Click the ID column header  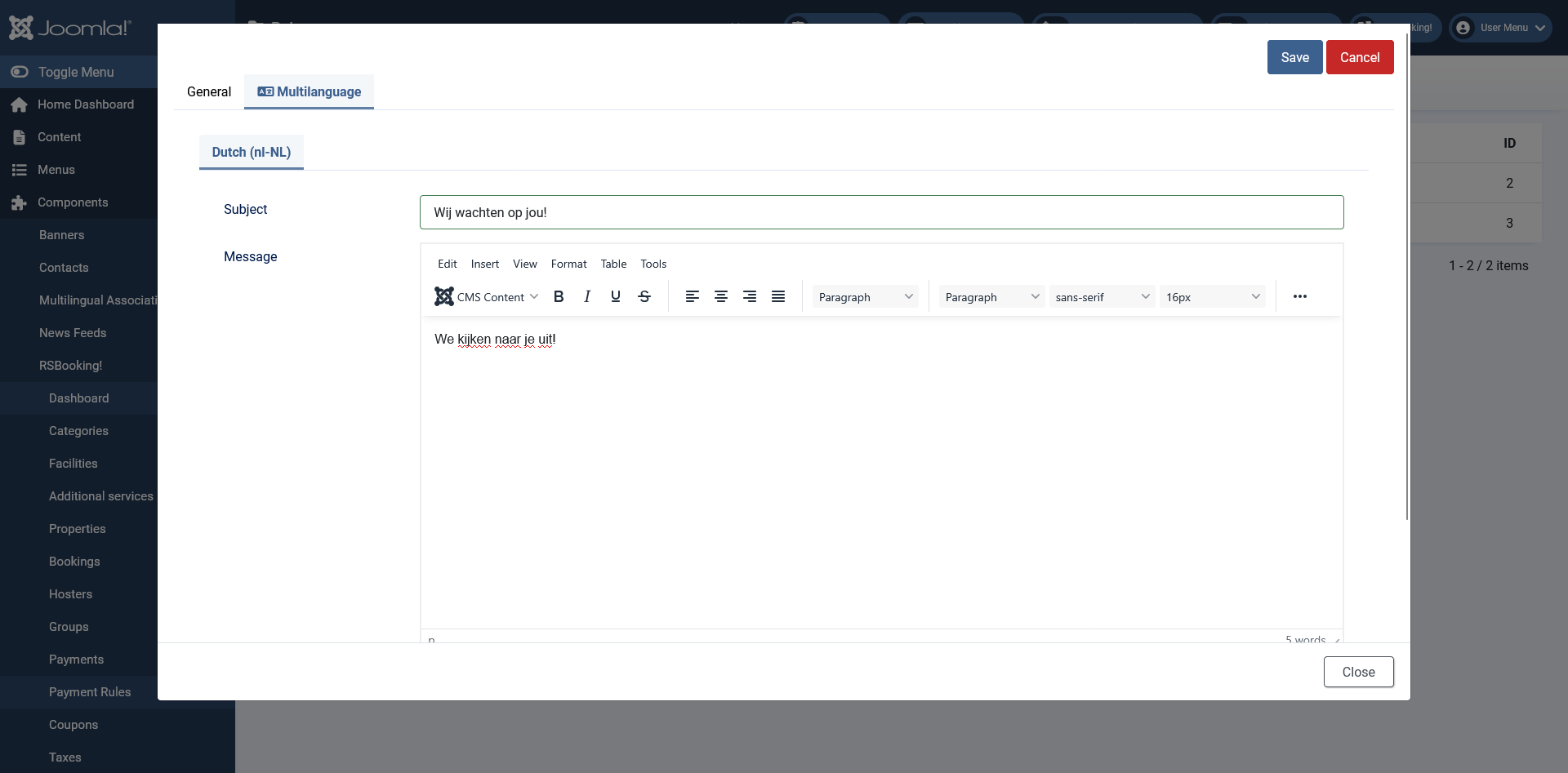point(1509,143)
